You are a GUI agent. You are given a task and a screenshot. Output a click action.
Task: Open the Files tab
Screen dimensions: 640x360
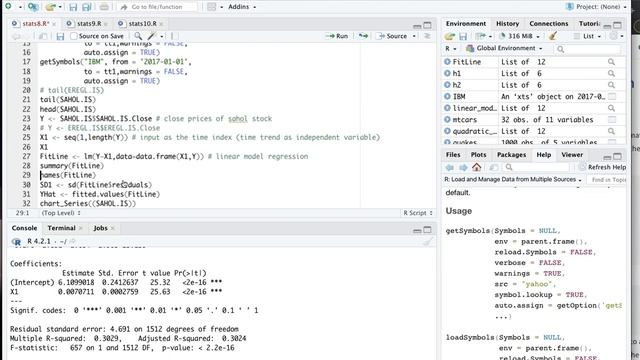coord(453,155)
